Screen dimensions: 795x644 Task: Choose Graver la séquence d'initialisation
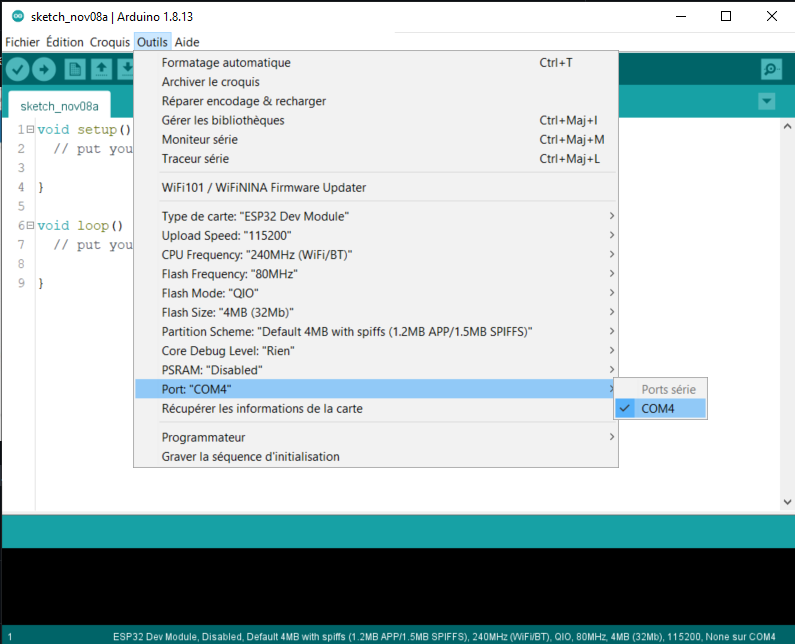pos(376,456)
